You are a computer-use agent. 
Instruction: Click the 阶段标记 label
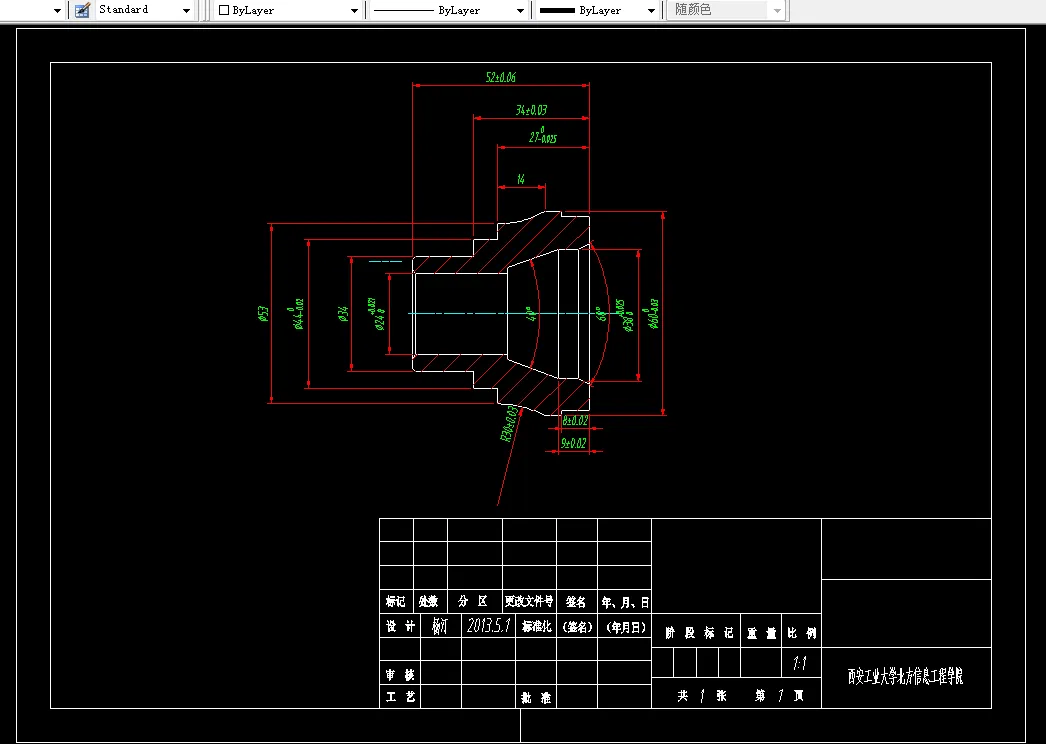tap(699, 633)
